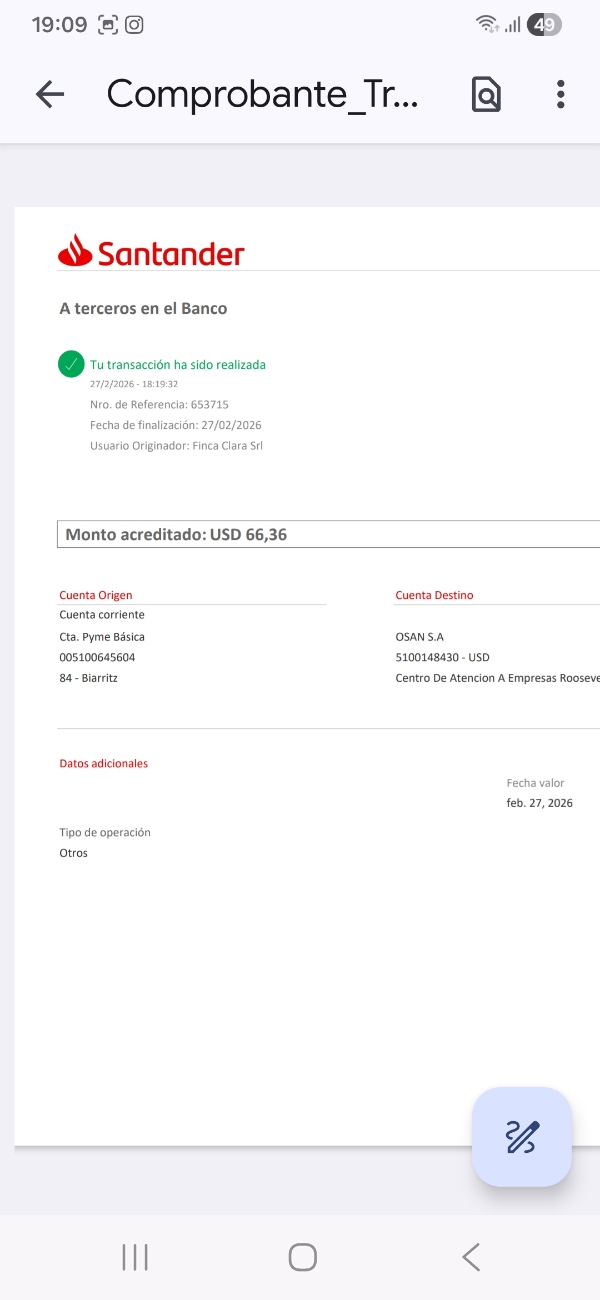Tap the green success checkmark icon
This screenshot has height=1300, width=600.
[x=71, y=365]
